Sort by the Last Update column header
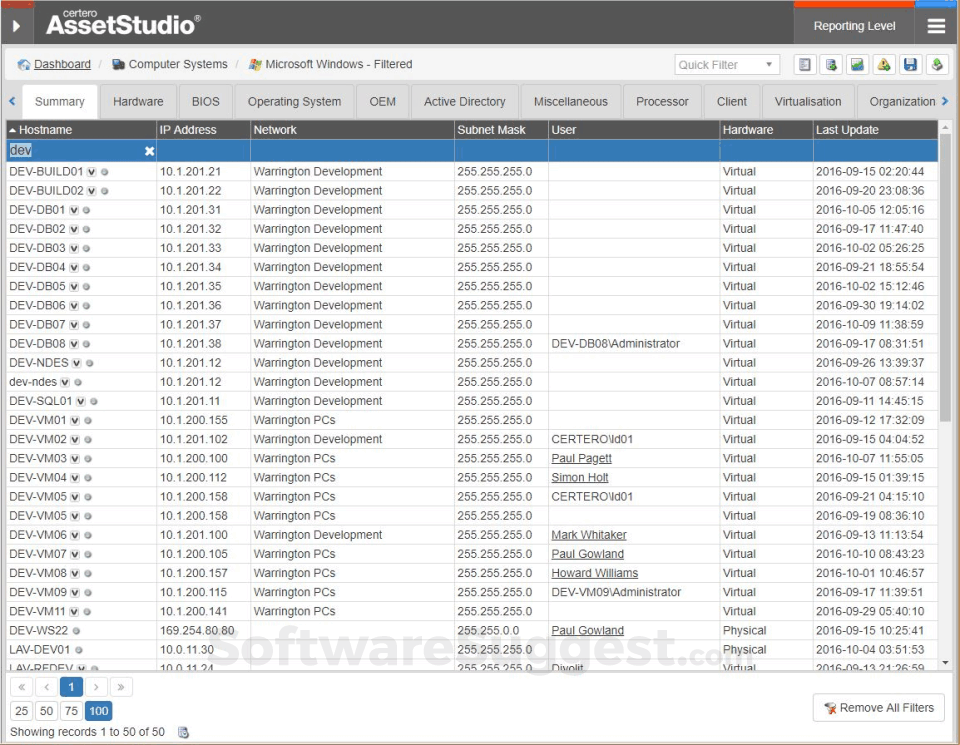Viewport: 960px width, 745px height. [847, 130]
